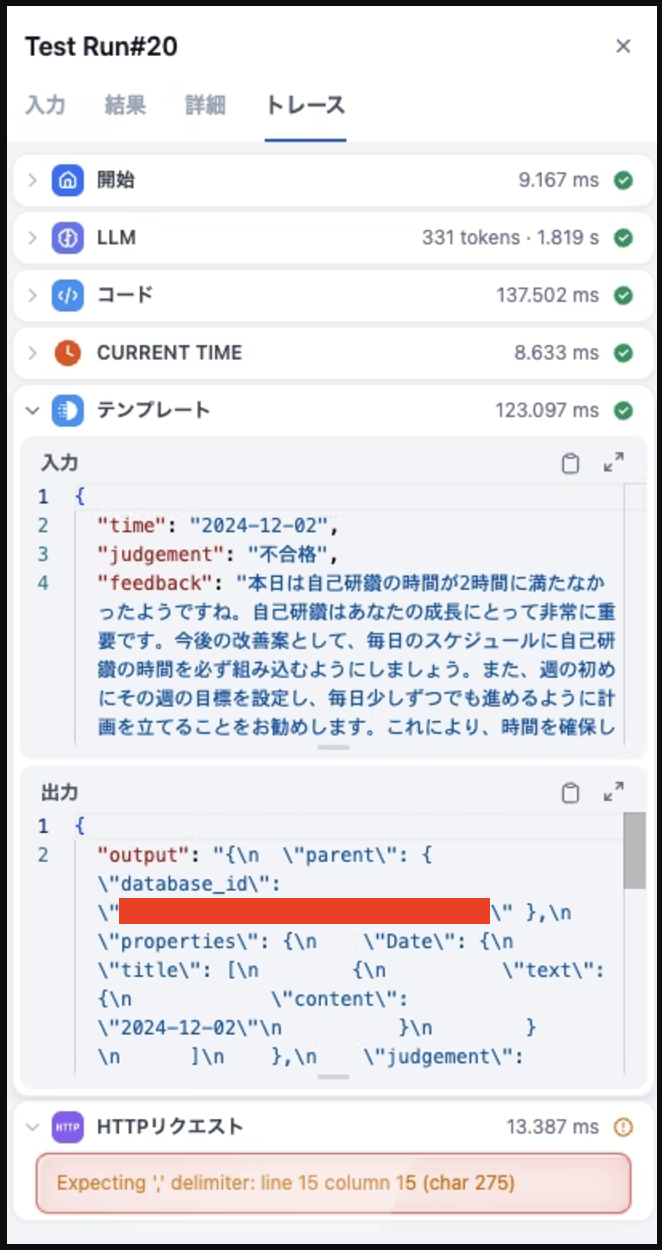The width and height of the screenshot is (662, 1250).
Task: Click the orange CURRENT TIME clock icon
Action: (67, 352)
